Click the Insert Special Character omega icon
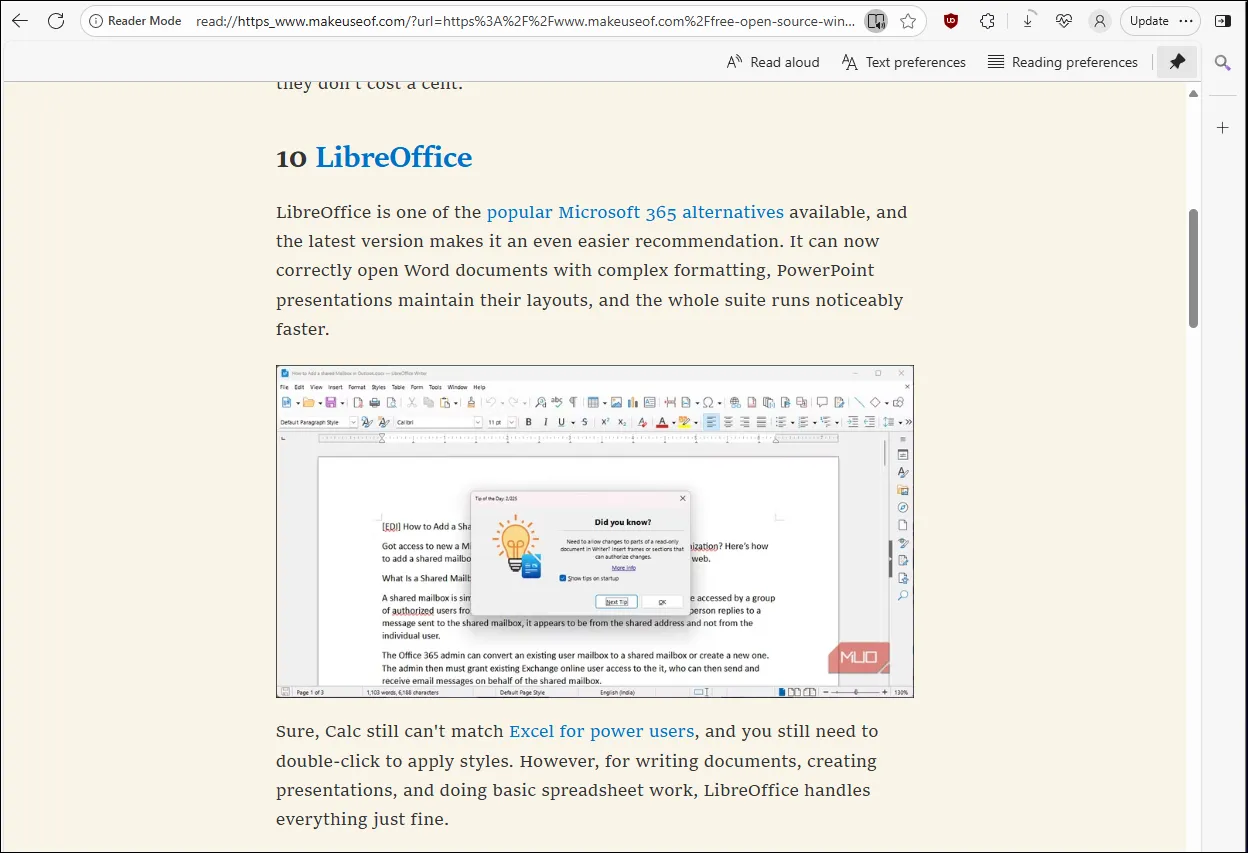Screen dimensions: 1248x853 (x=707, y=402)
